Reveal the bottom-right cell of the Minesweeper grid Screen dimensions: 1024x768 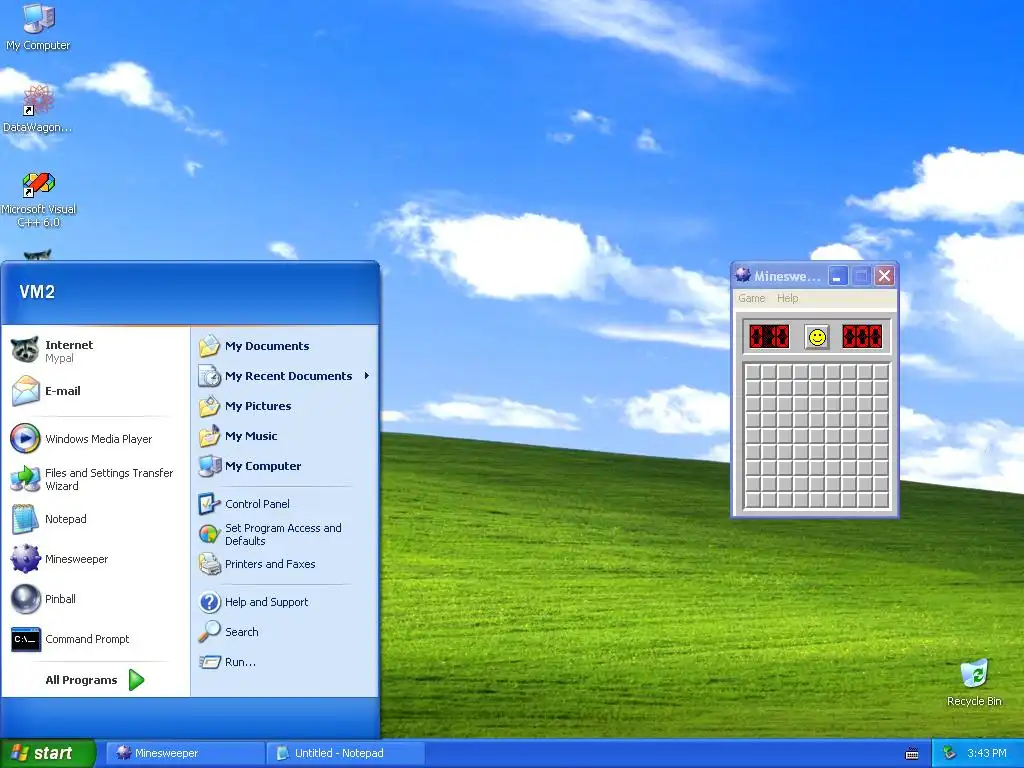881,500
